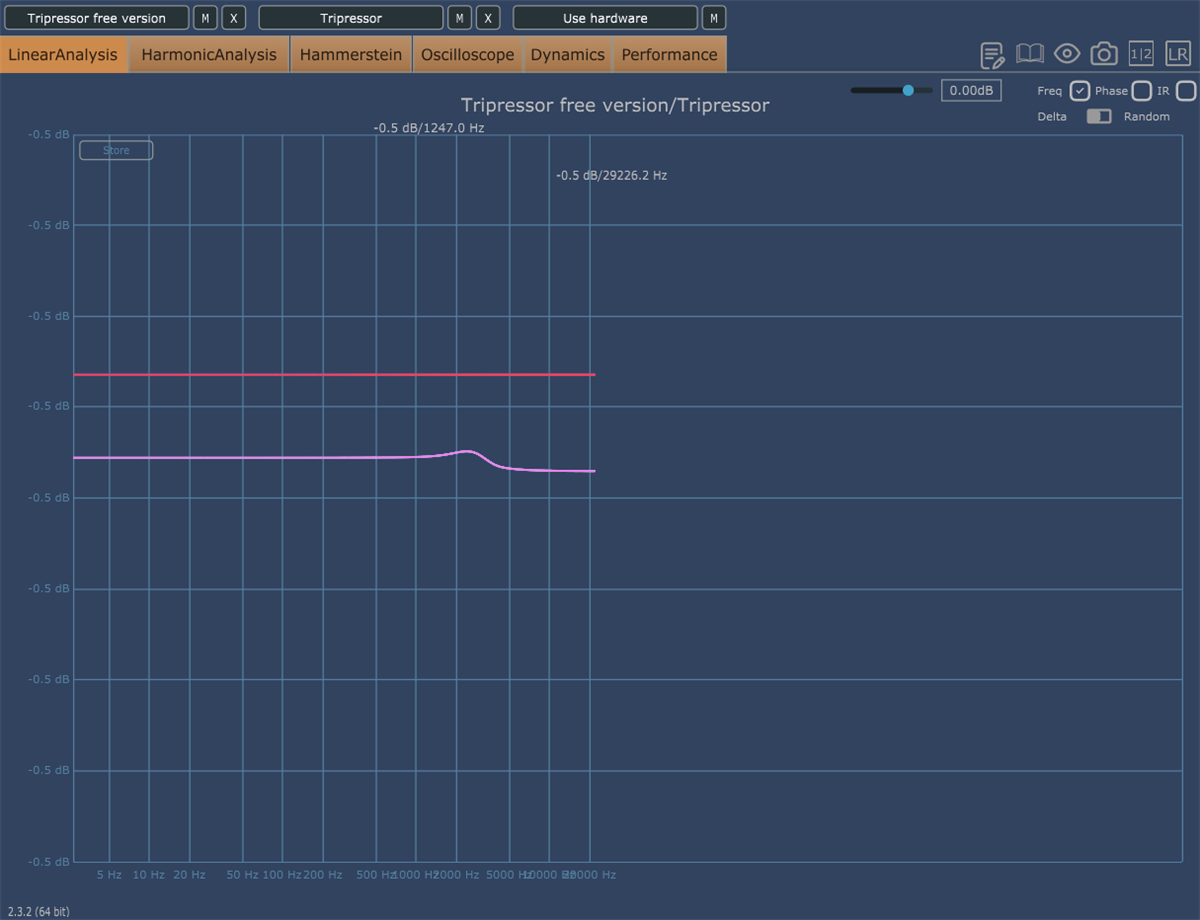Click the eye visibility icon
This screenshot has height=920, width=1200.
coord(1067,54)
